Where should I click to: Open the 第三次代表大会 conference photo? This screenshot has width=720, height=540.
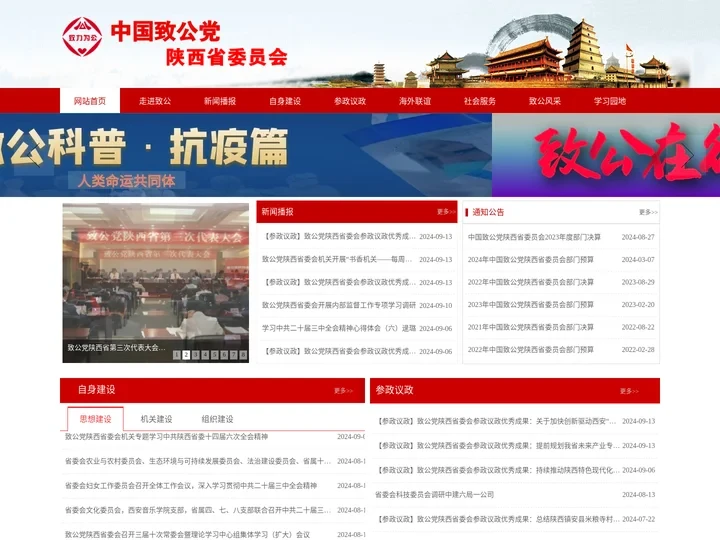tap(156, 283)
